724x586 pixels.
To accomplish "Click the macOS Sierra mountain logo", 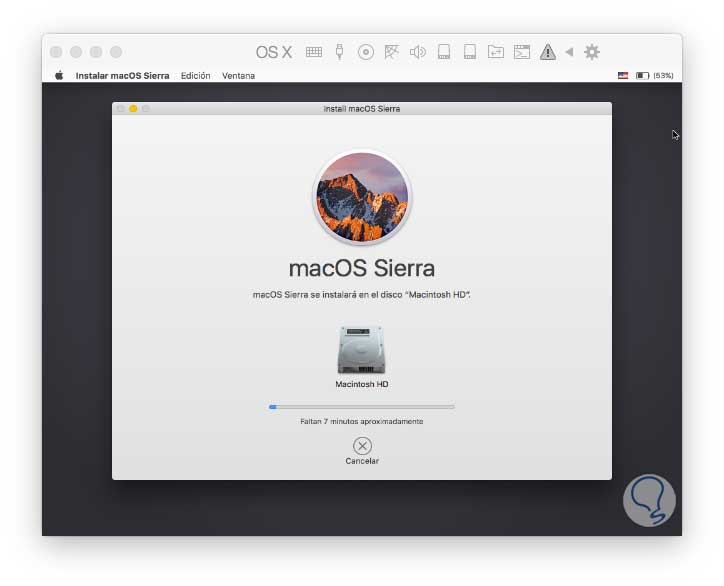I will pos(362,197).
